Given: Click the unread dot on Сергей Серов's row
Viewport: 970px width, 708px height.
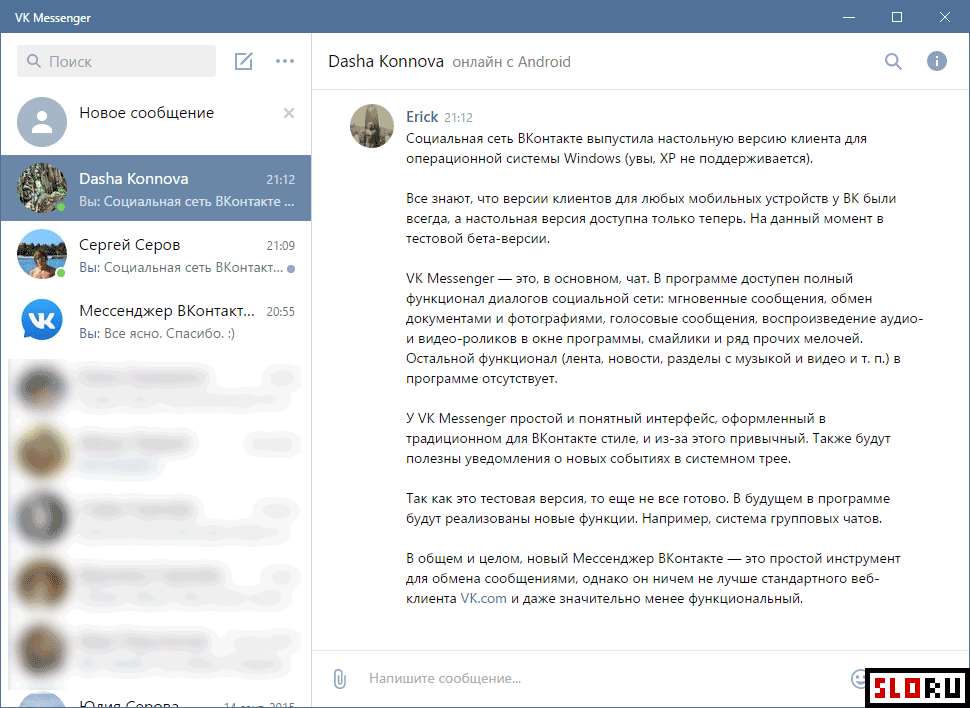Looking at the screenshot, I should click(x=291, y=269).
